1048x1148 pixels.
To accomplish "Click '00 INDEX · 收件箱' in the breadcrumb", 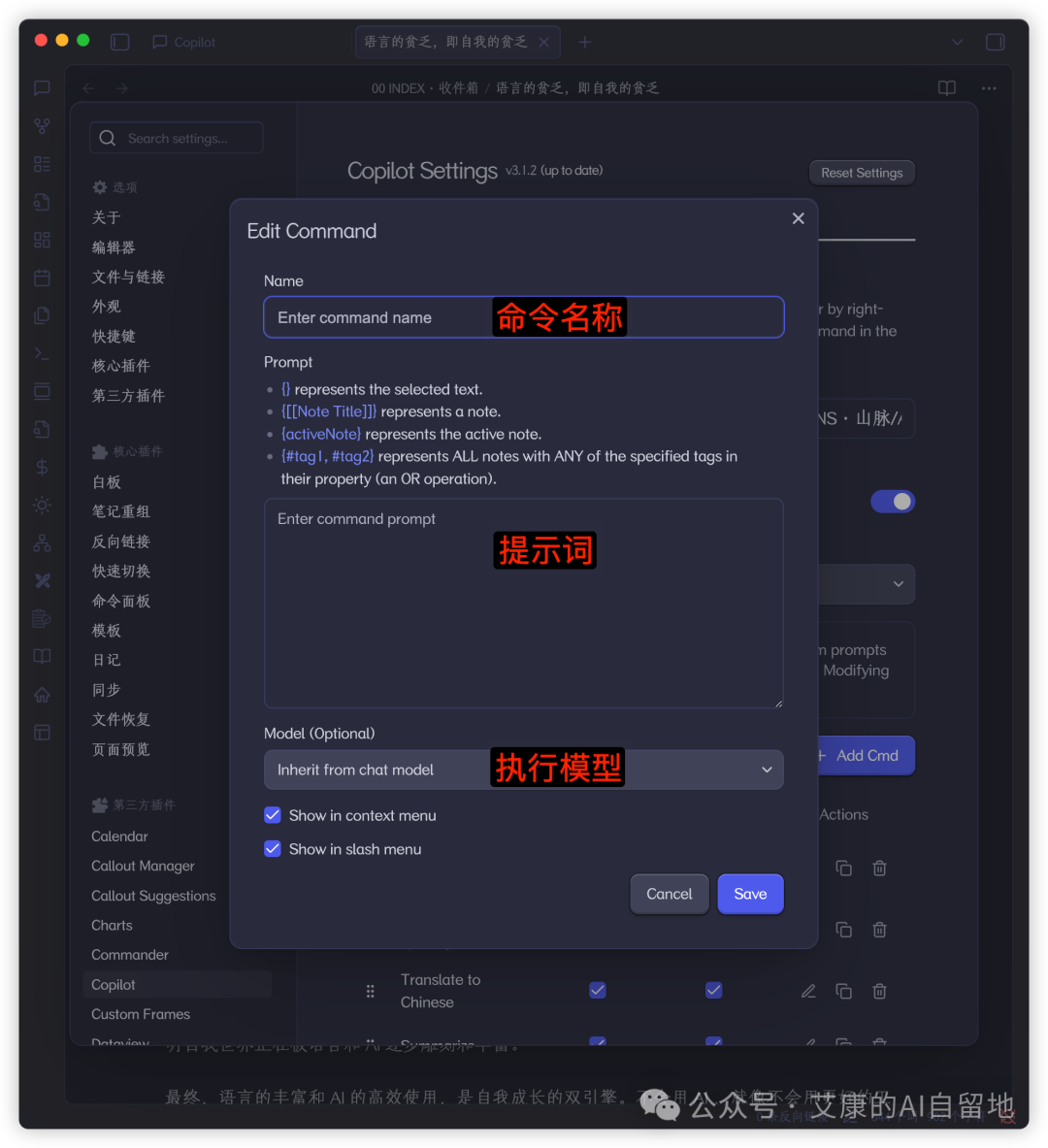I will [x=425, y=88].
